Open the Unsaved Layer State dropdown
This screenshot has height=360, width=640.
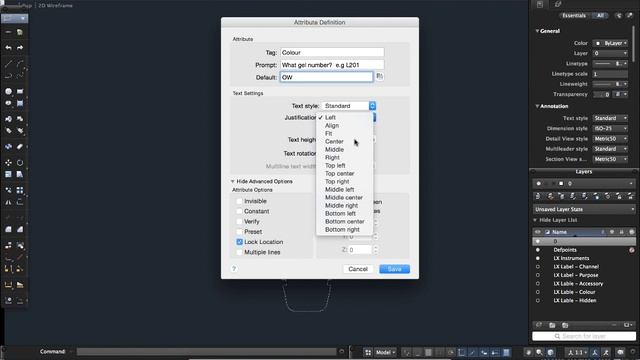tap(584, 209)
